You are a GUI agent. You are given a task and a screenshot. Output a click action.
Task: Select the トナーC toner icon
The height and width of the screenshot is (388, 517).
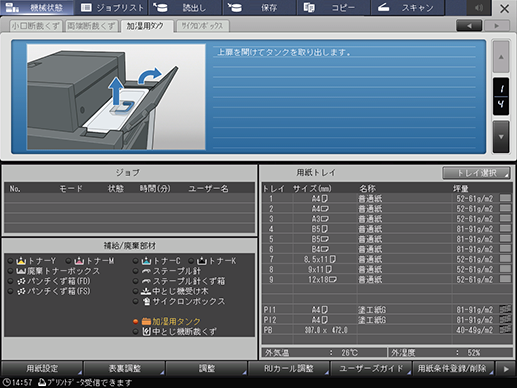pos(146,261)
